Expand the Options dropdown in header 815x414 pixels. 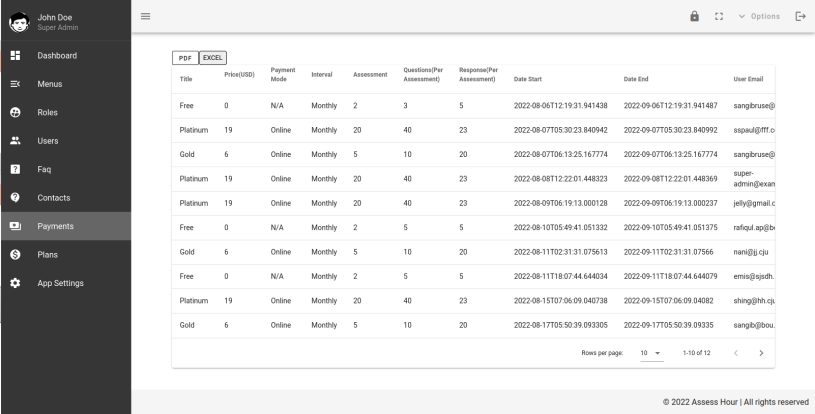765,15
